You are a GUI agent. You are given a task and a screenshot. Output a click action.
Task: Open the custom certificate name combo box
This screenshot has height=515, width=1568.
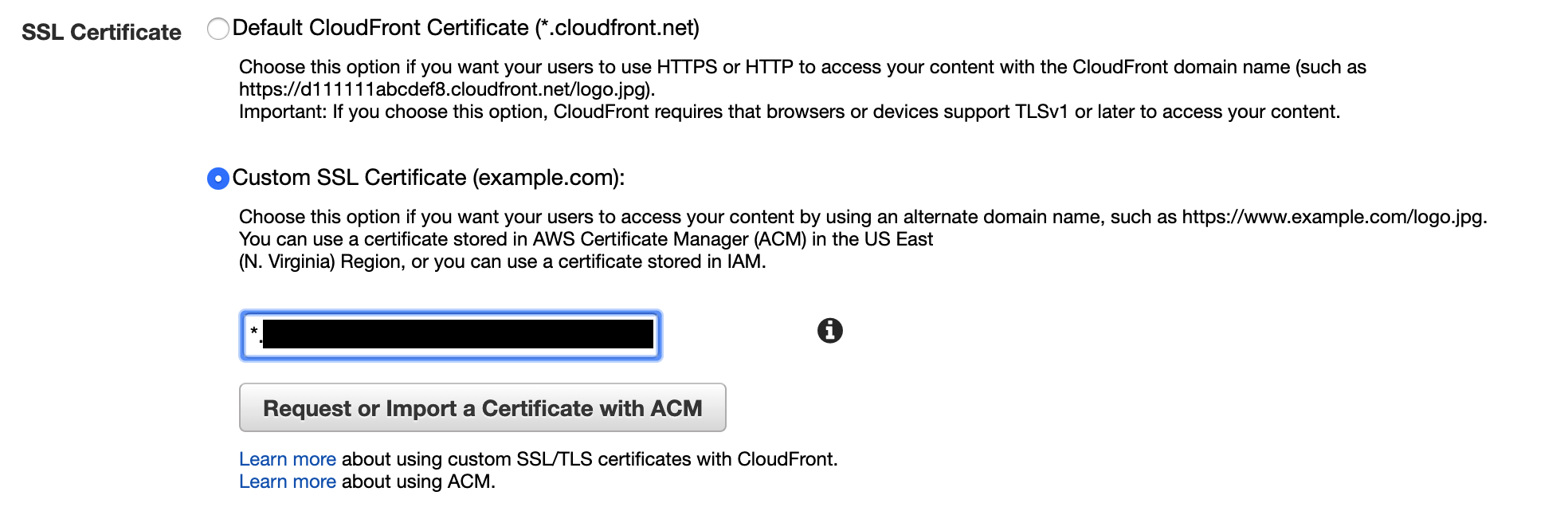(x=451, y=336)
